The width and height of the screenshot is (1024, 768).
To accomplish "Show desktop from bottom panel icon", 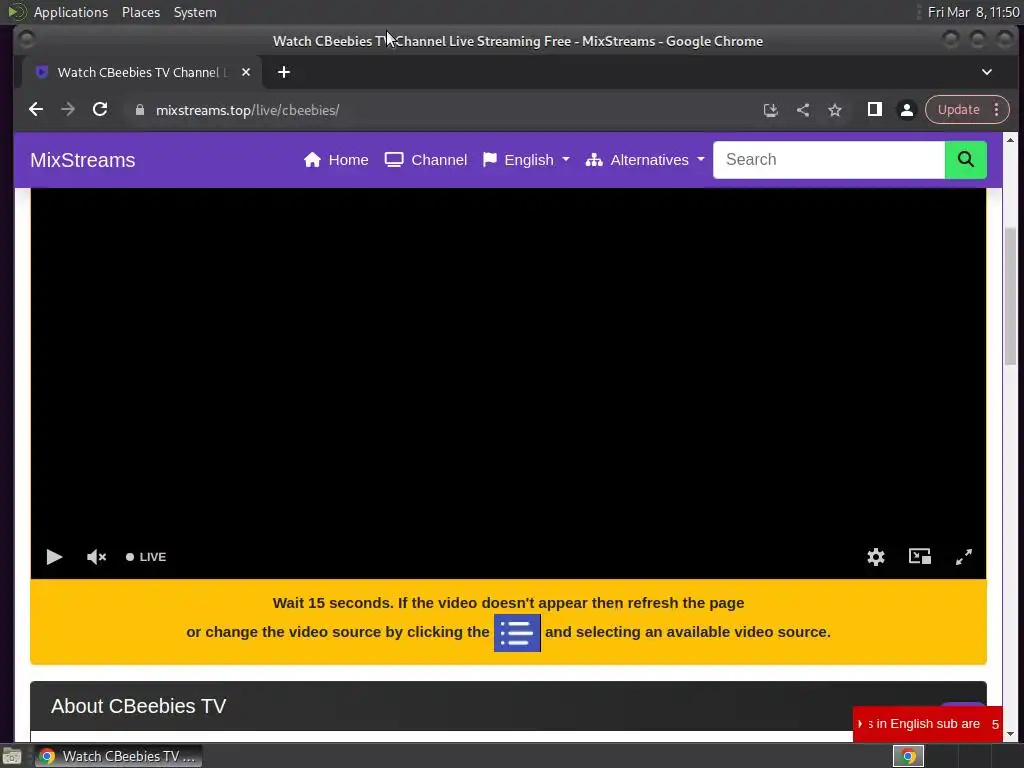I will (12, 756).
